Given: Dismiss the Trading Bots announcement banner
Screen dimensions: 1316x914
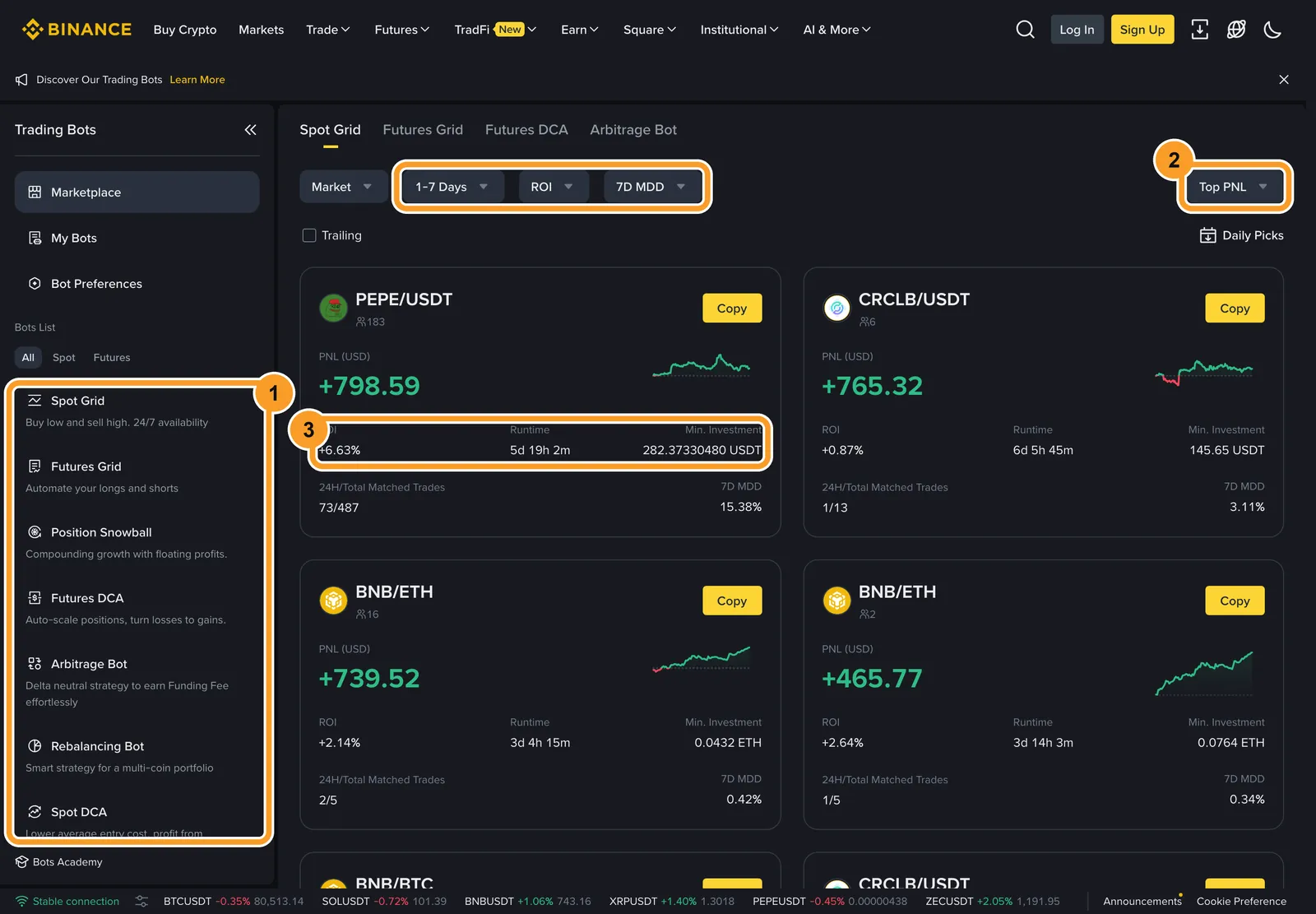Looking at the screenshot, I should [x=1284, y=80].
